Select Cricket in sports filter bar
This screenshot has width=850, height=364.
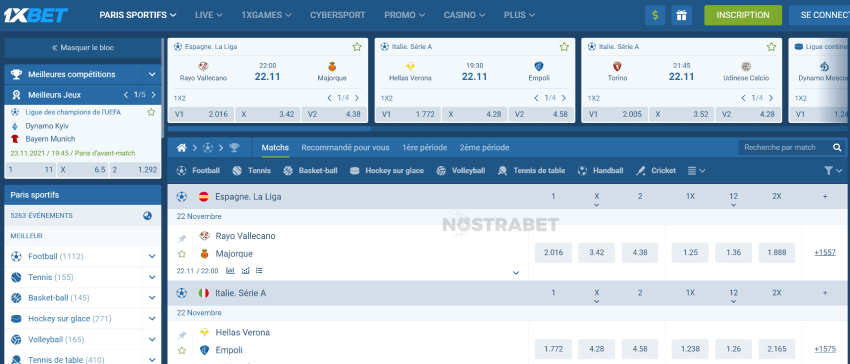(656, 170)
